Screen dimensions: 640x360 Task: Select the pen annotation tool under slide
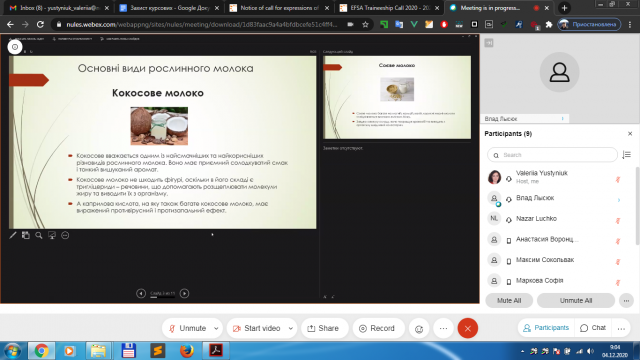13,235
